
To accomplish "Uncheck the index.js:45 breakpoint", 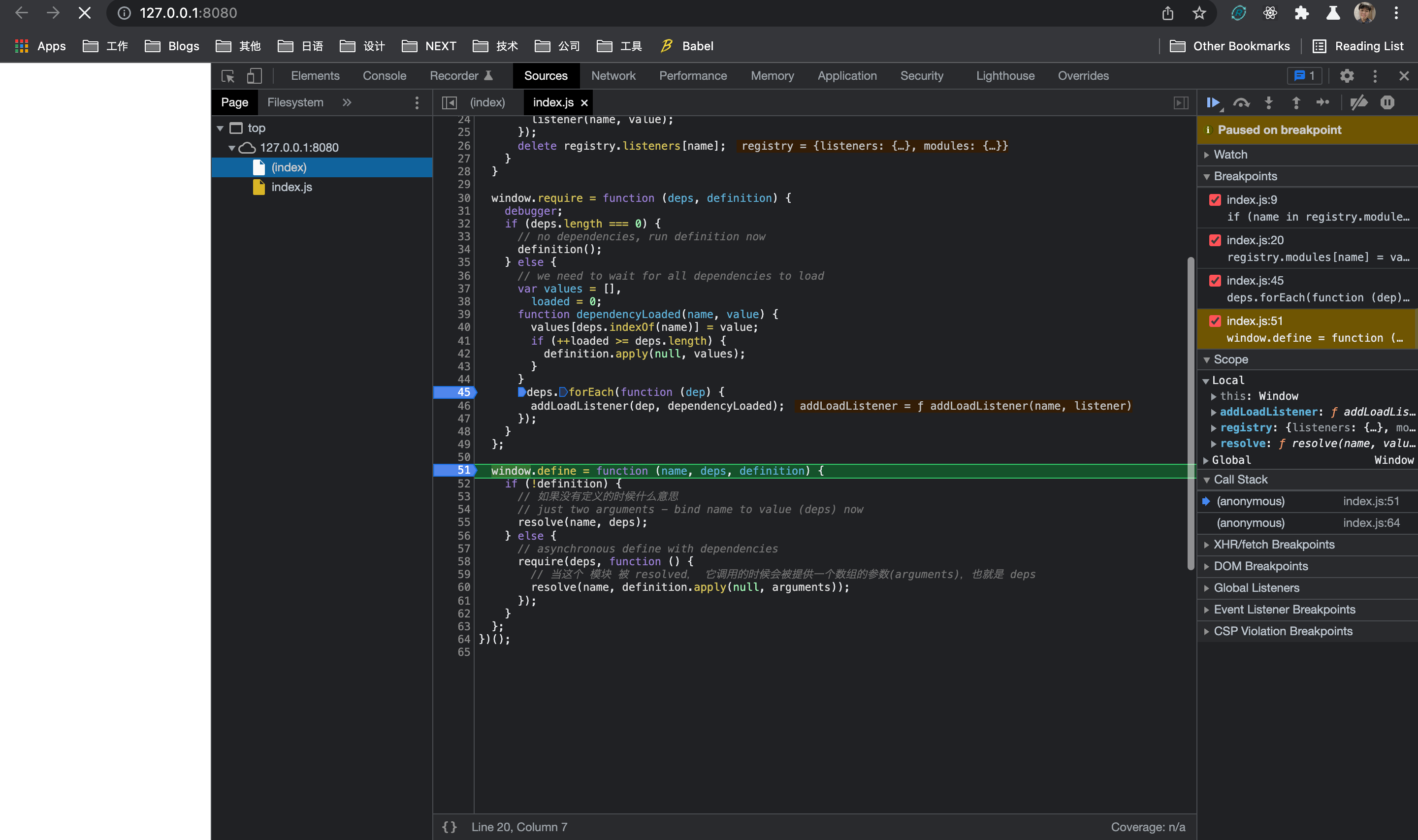I will [1215, 281].
